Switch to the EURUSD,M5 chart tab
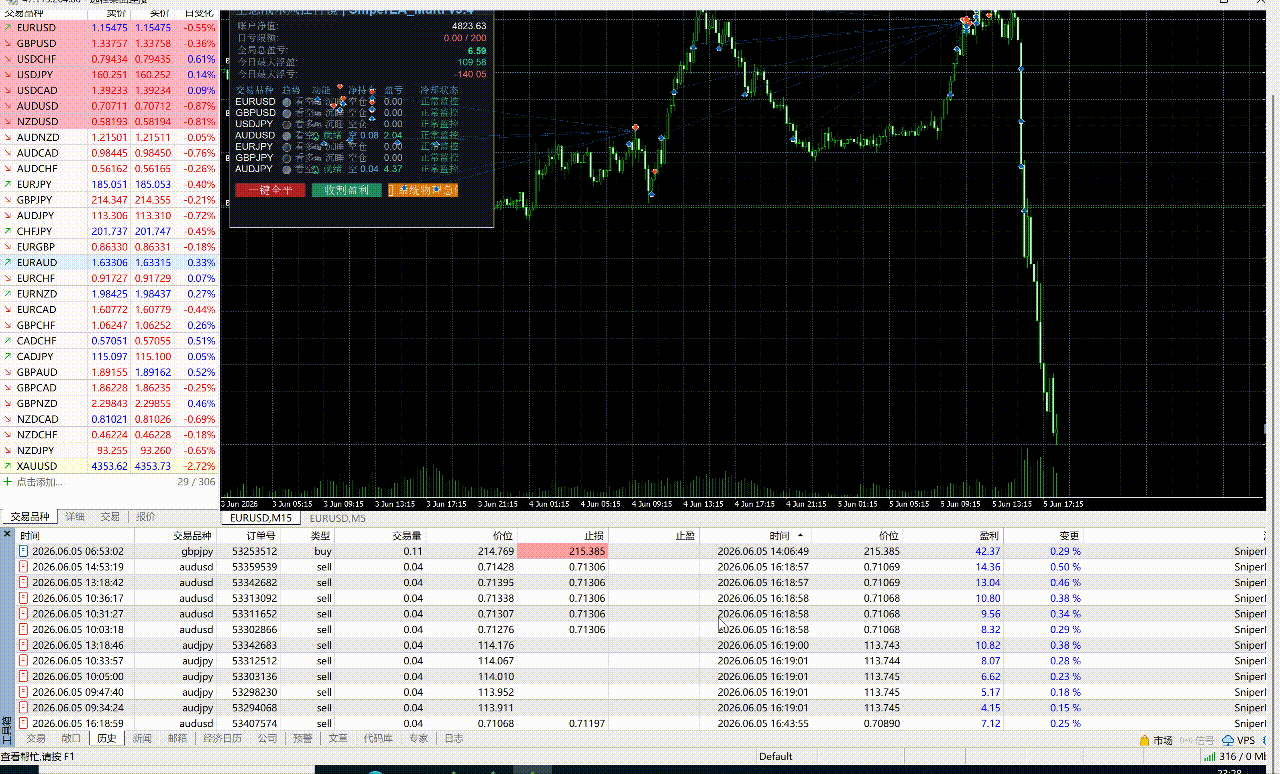1280x774 pixels. point(337,518)
